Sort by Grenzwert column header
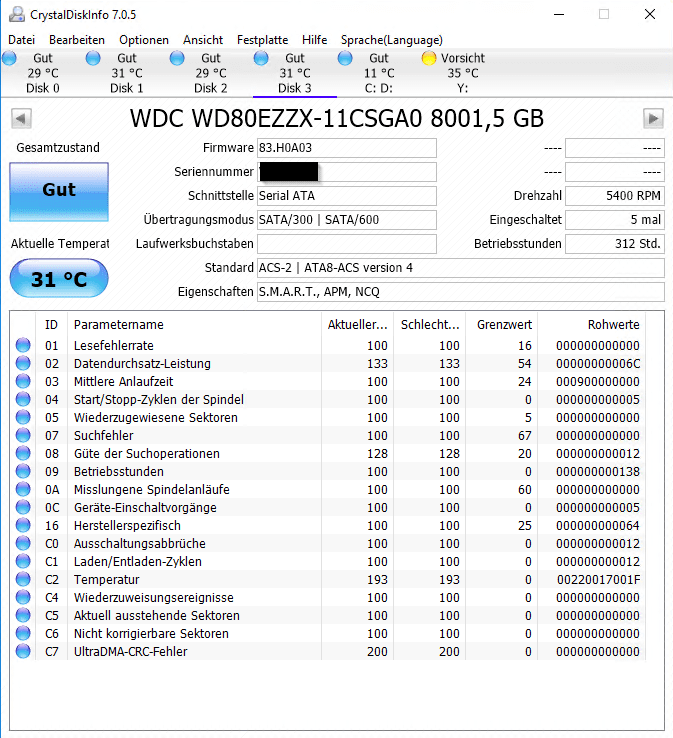This screenshot has height=738, width=673. click(502, 324)
